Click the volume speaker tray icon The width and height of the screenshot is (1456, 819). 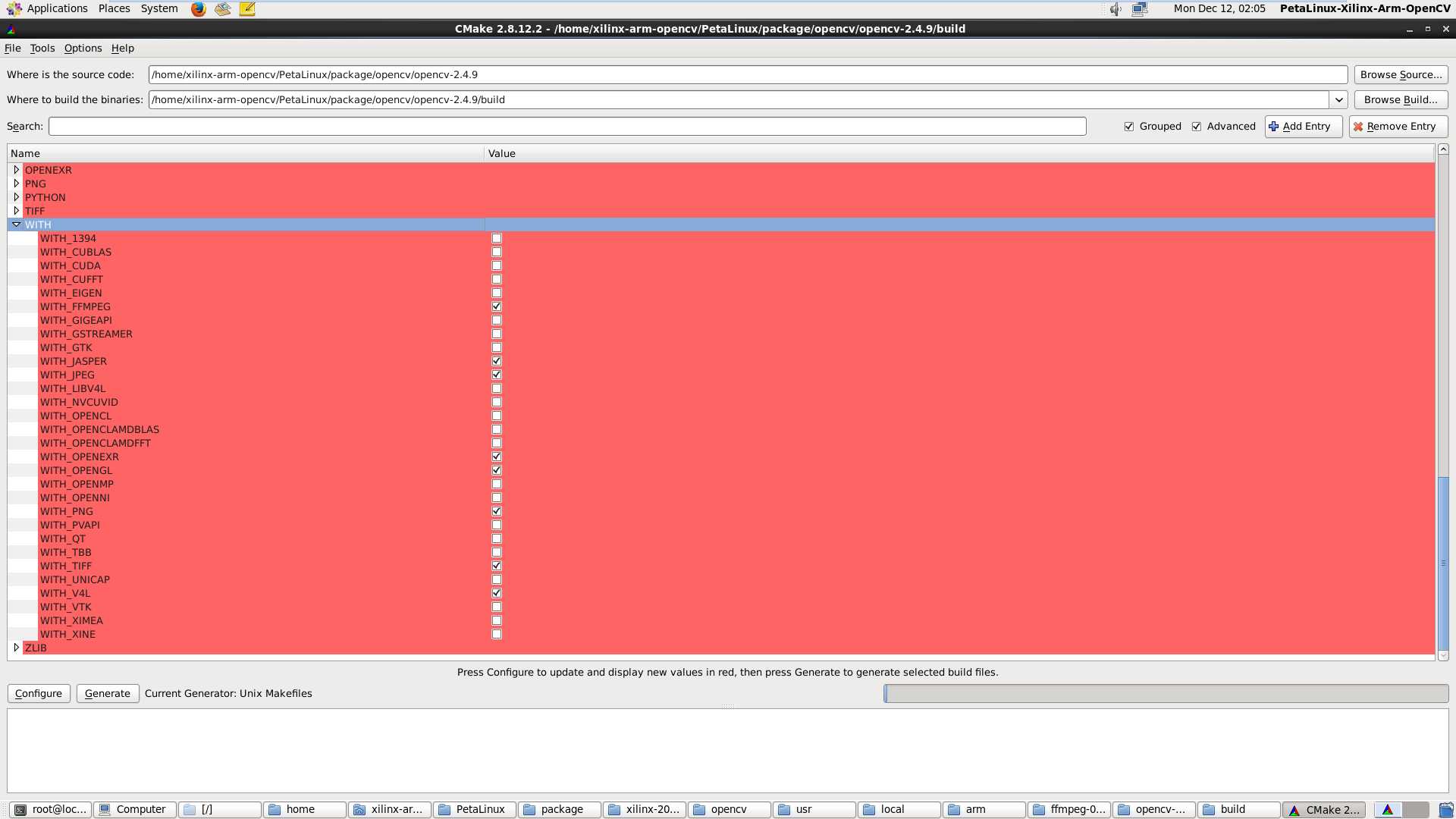pyautogui.click(x=1116, y=9)
